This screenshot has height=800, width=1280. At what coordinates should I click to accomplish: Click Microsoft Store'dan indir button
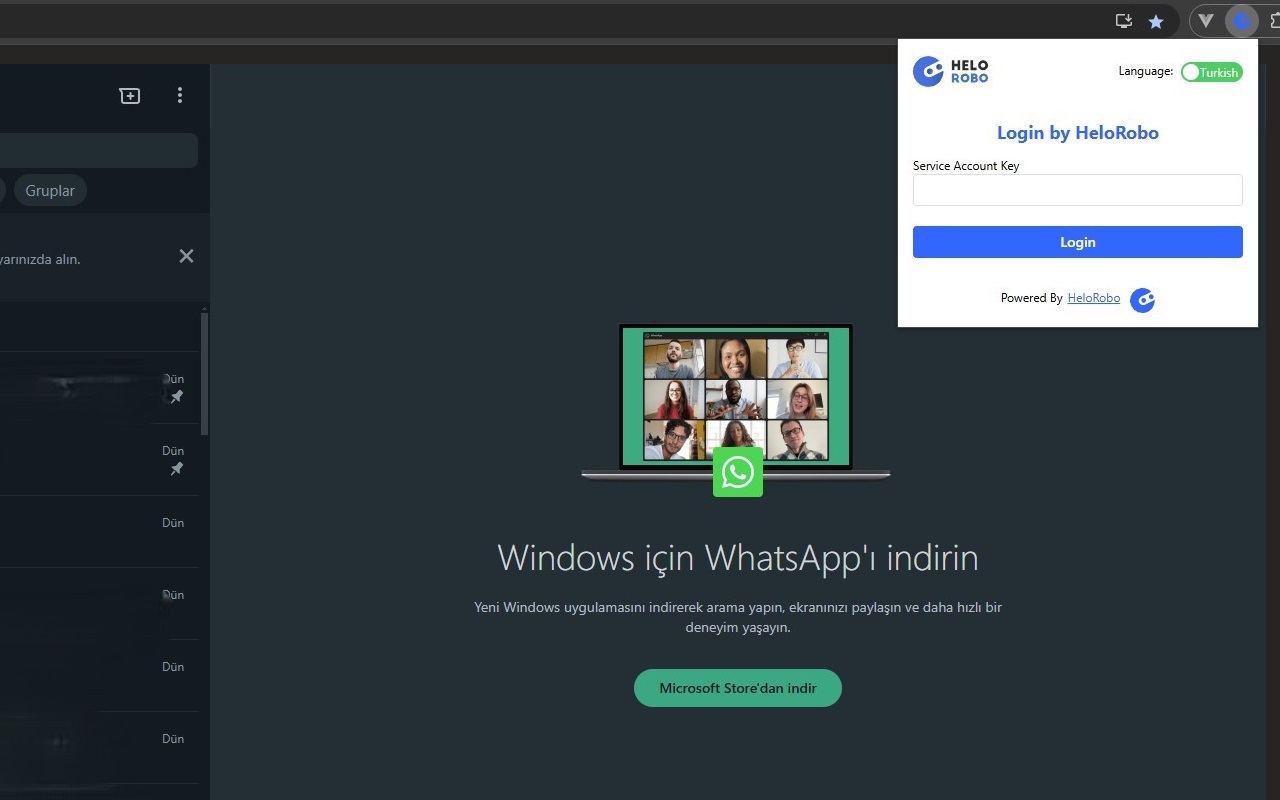[738, 688]
